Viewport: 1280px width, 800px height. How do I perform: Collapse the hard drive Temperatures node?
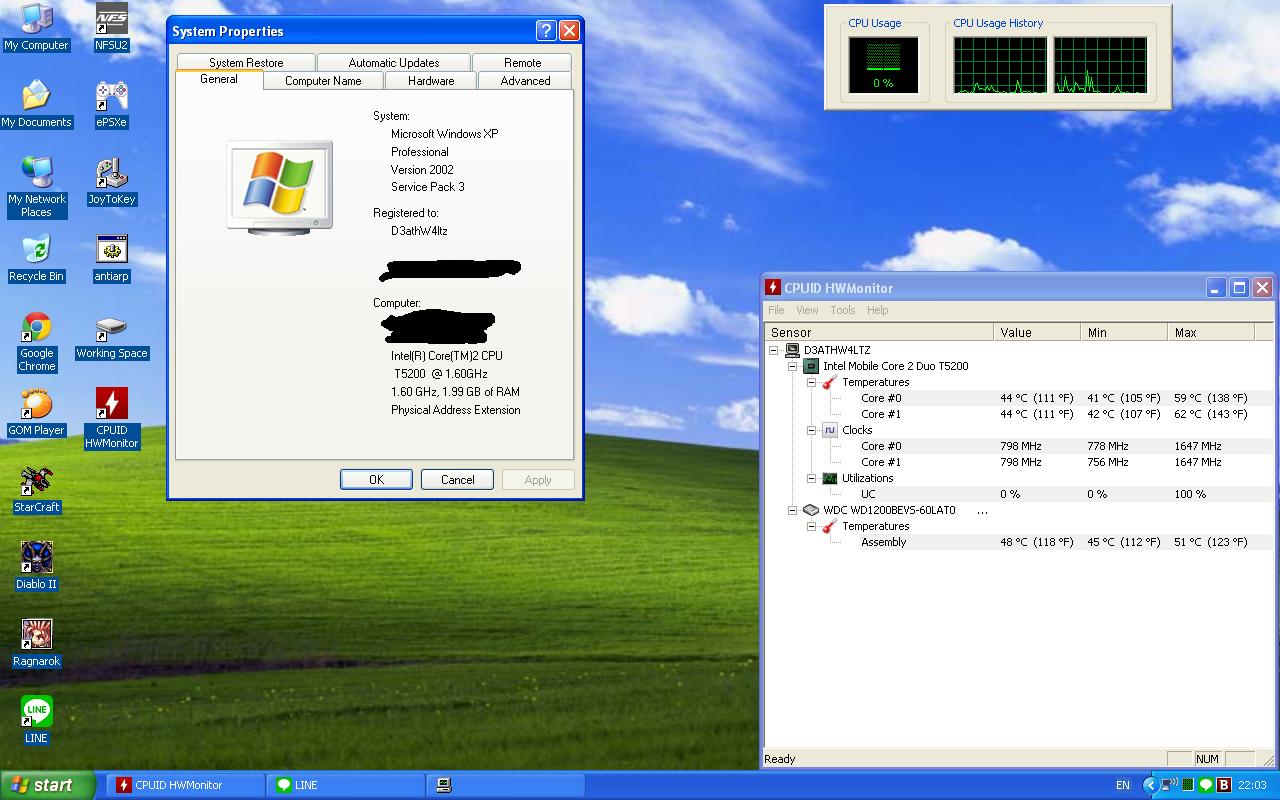[811, 526]
